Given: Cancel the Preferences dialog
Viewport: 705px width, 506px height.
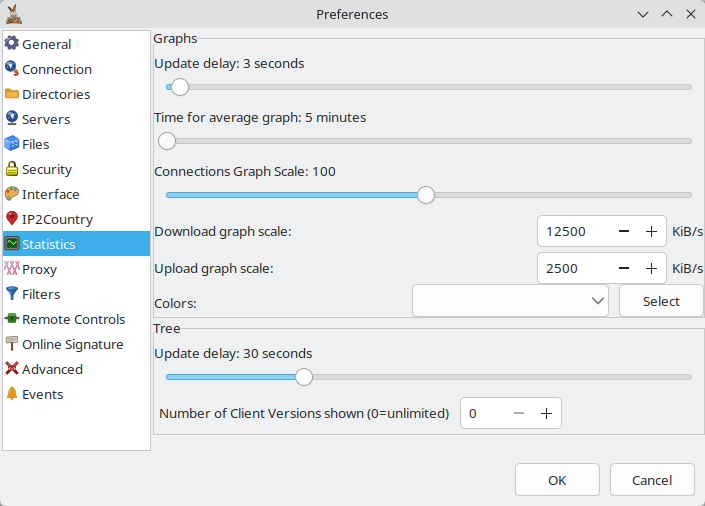Looking at the screenshot, I should pyautogui.click(x=652, y=480).
